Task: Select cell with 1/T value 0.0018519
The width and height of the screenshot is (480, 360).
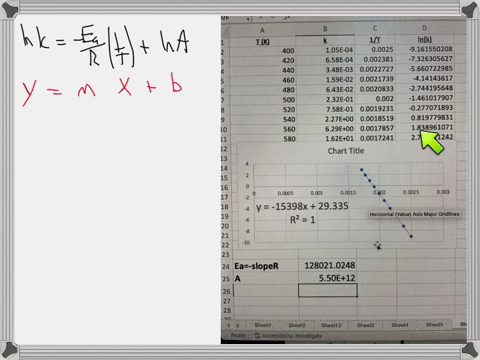Action: 375,119
